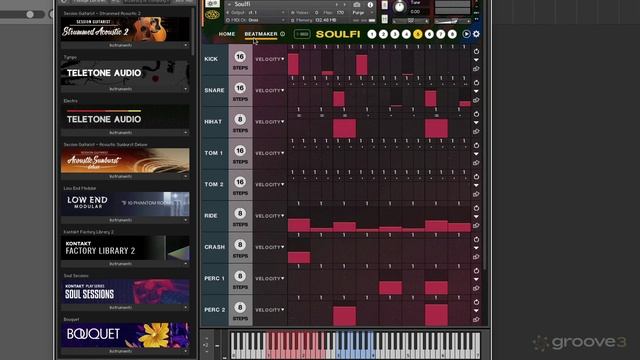The width and height of the screenshot is (640, 360).
Task: Select pattern slot 2
Action: (383, 34)
